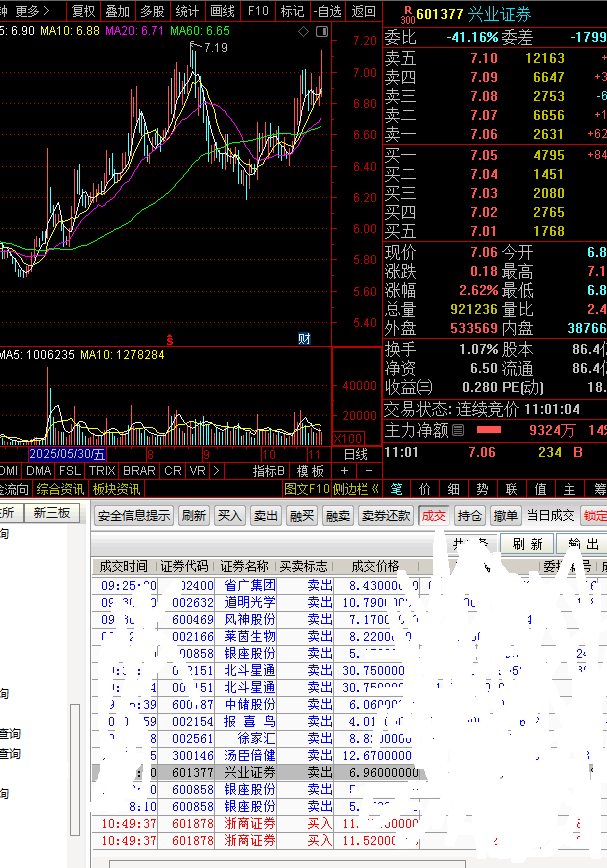Switch to 细 detail tab
607x868 pixels.
point(454,489)
